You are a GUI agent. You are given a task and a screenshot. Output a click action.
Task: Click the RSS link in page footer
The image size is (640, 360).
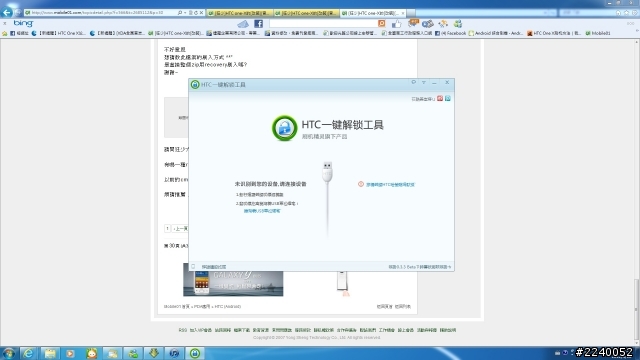point(182,330)
